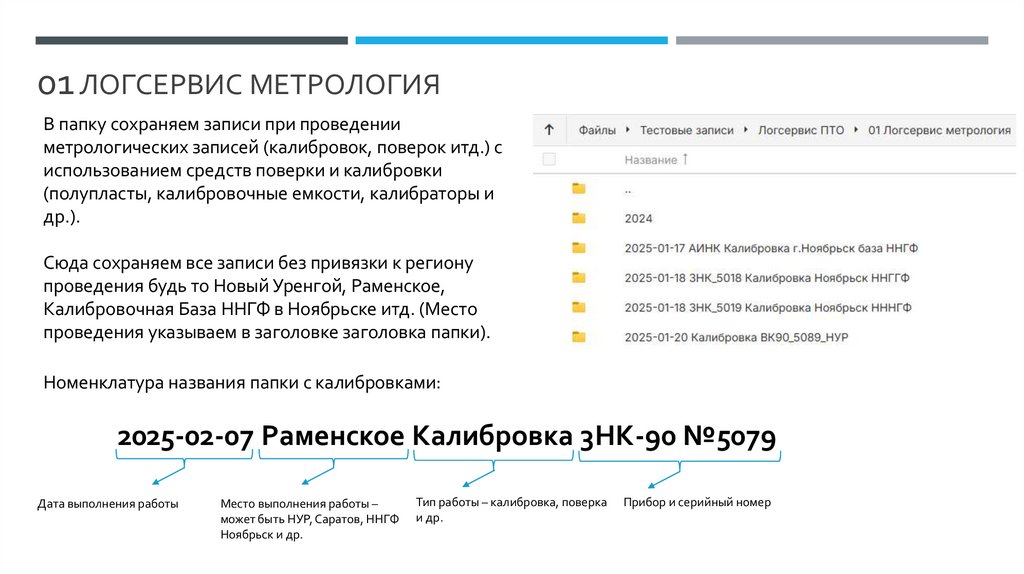The width and height of the screenshot is (1024, 574).
Task: Click the line 'Номенклатура названия папки с калибровками:'
Action: [242, 383]
